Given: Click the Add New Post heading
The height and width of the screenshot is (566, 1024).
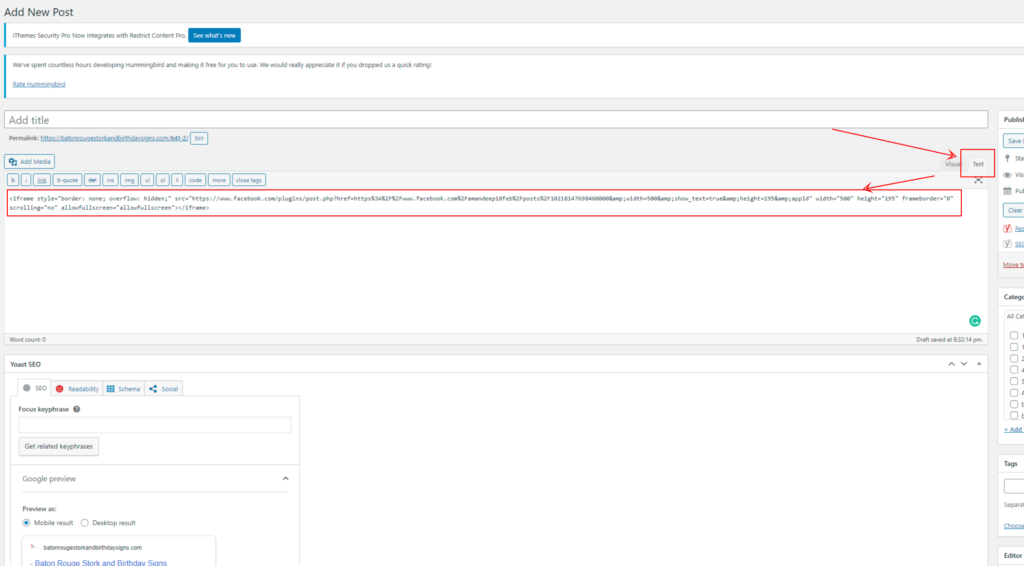Looking at the screenshot, I should click(x=39, y=12).
